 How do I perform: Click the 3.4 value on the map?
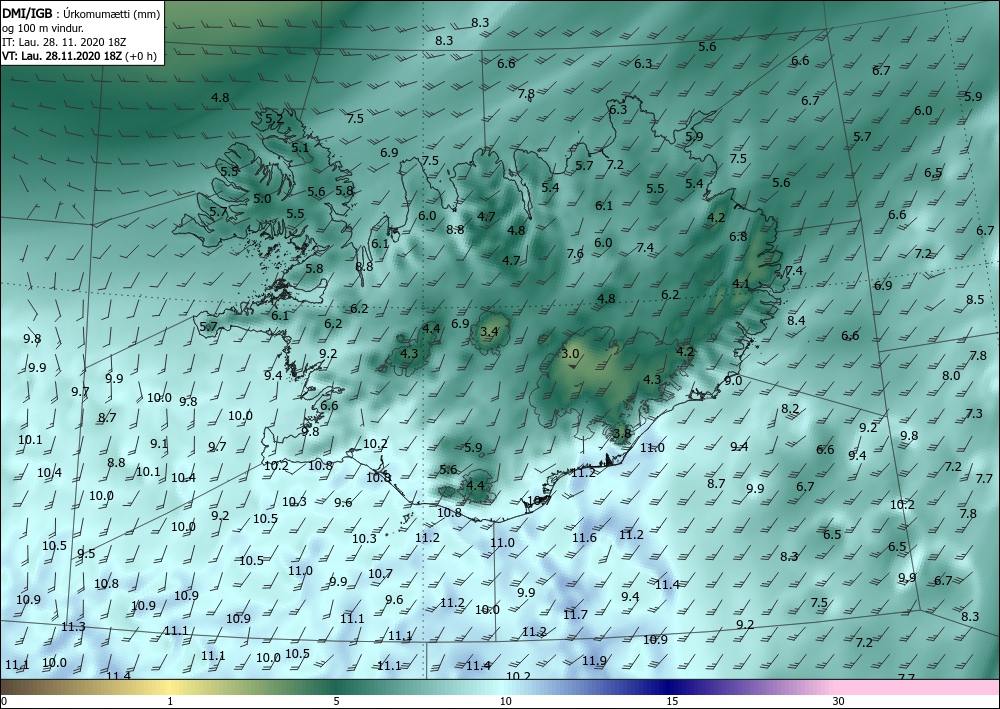489,331
